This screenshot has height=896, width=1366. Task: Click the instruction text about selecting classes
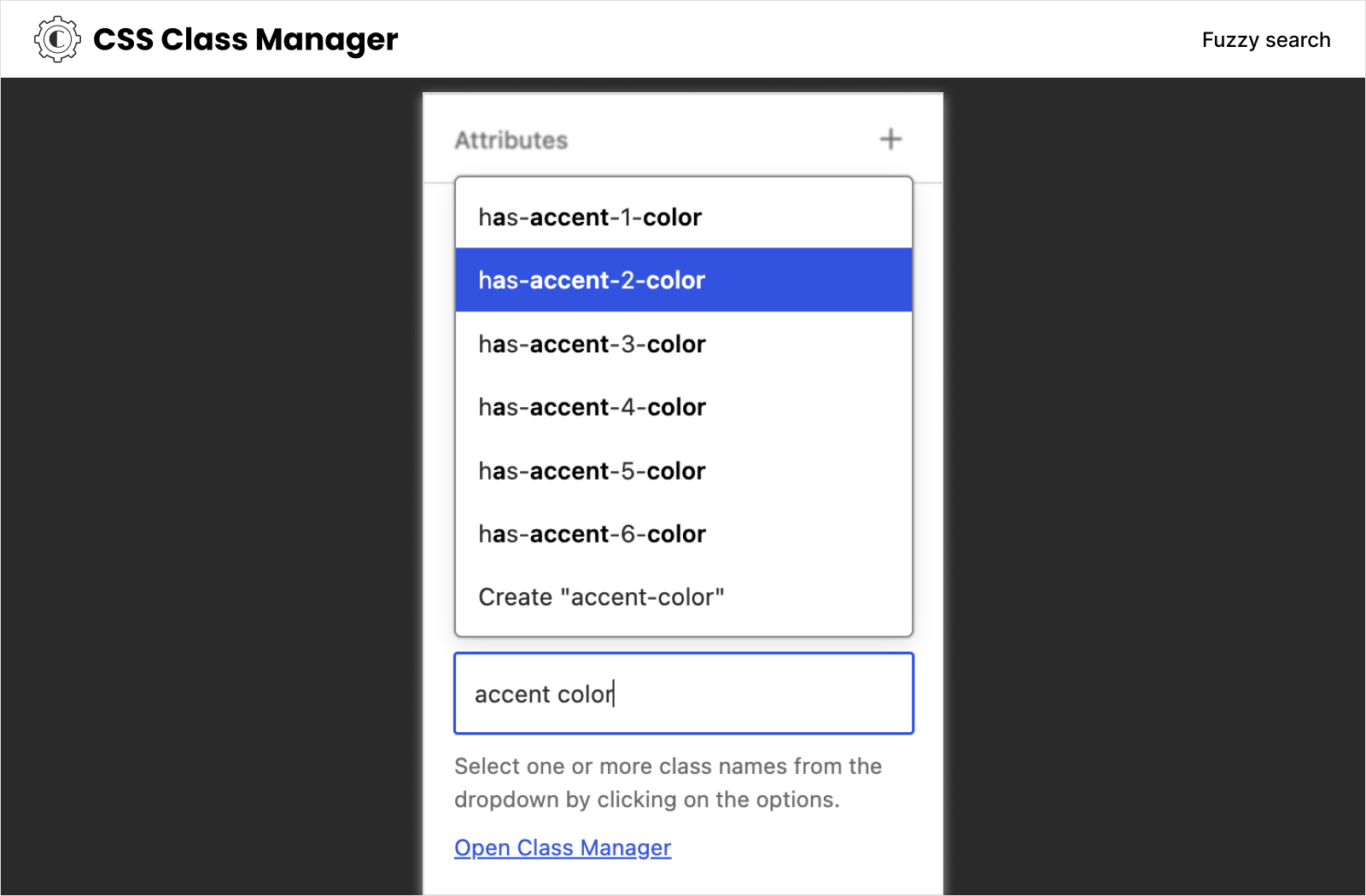coord(667,783)
